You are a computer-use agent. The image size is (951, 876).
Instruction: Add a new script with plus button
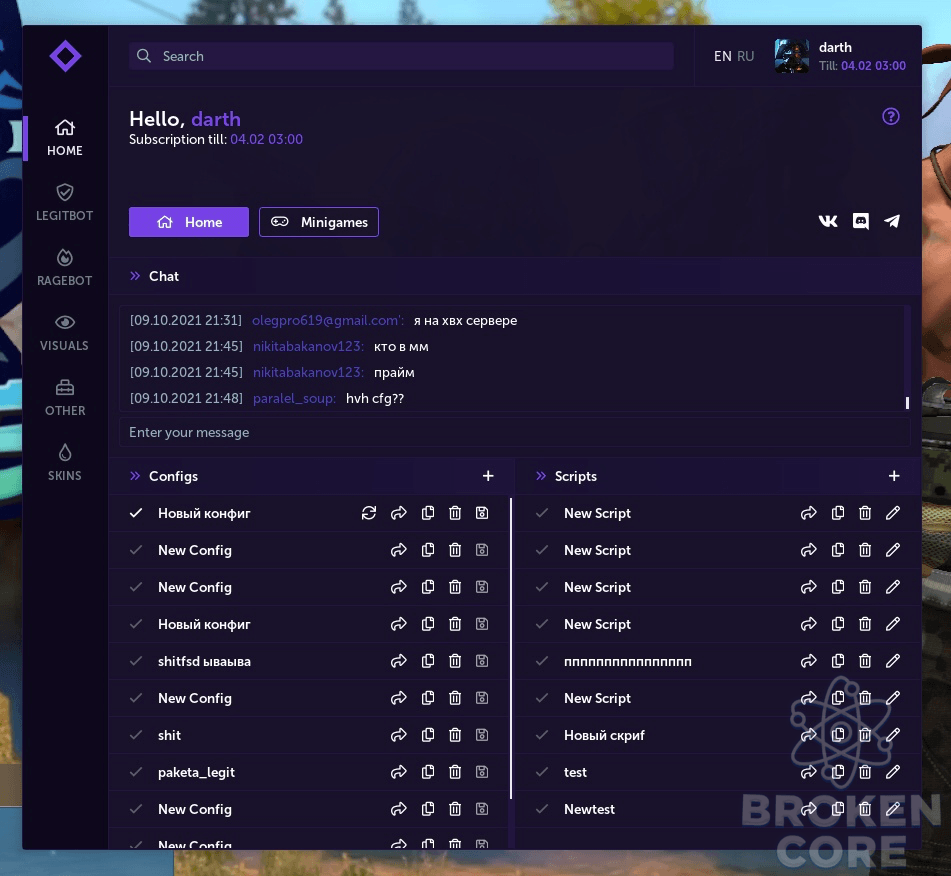pos(894,476)
